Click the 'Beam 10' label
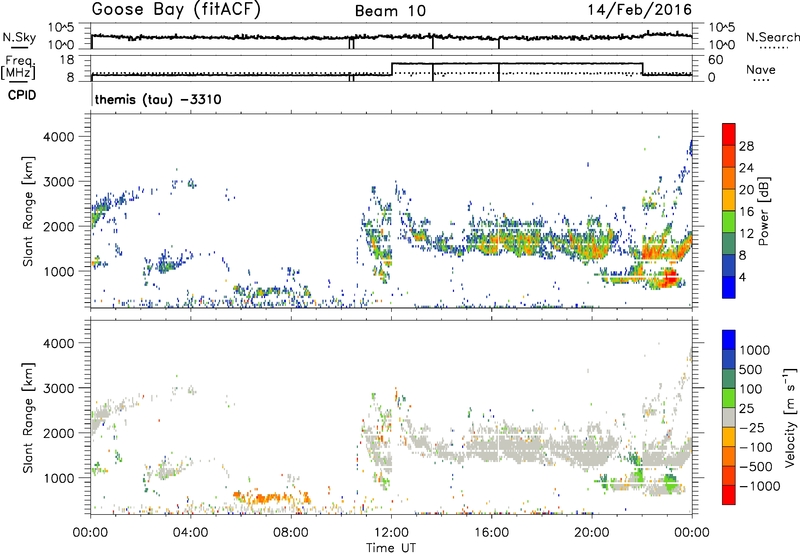 pos(390,11)
